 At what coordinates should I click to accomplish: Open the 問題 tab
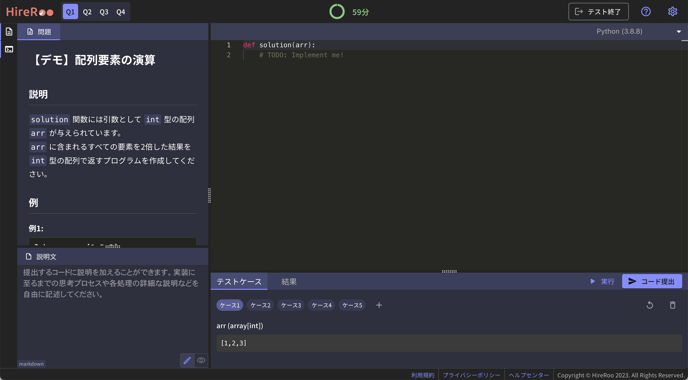click(x=39, y=32)
